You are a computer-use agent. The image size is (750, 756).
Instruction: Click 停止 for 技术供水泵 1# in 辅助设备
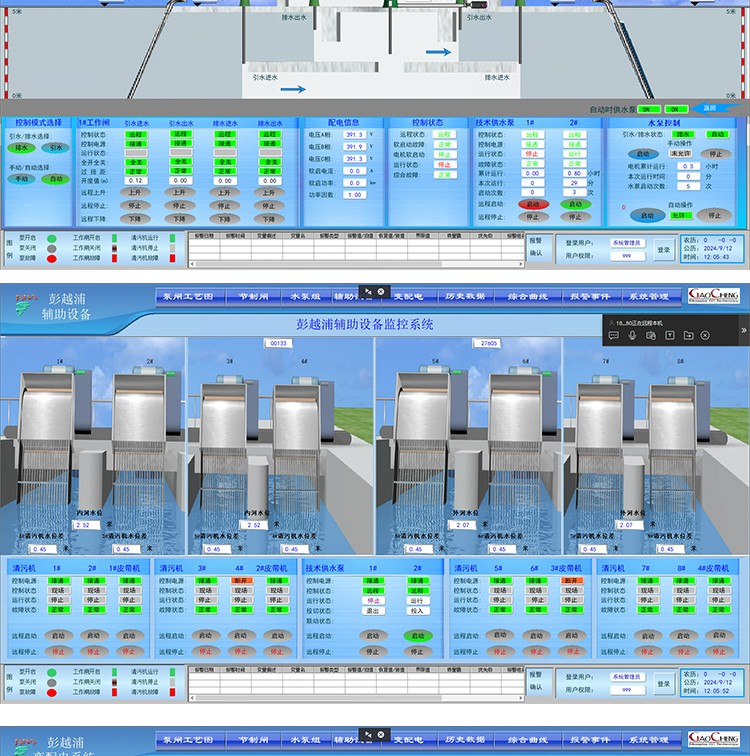373,652
